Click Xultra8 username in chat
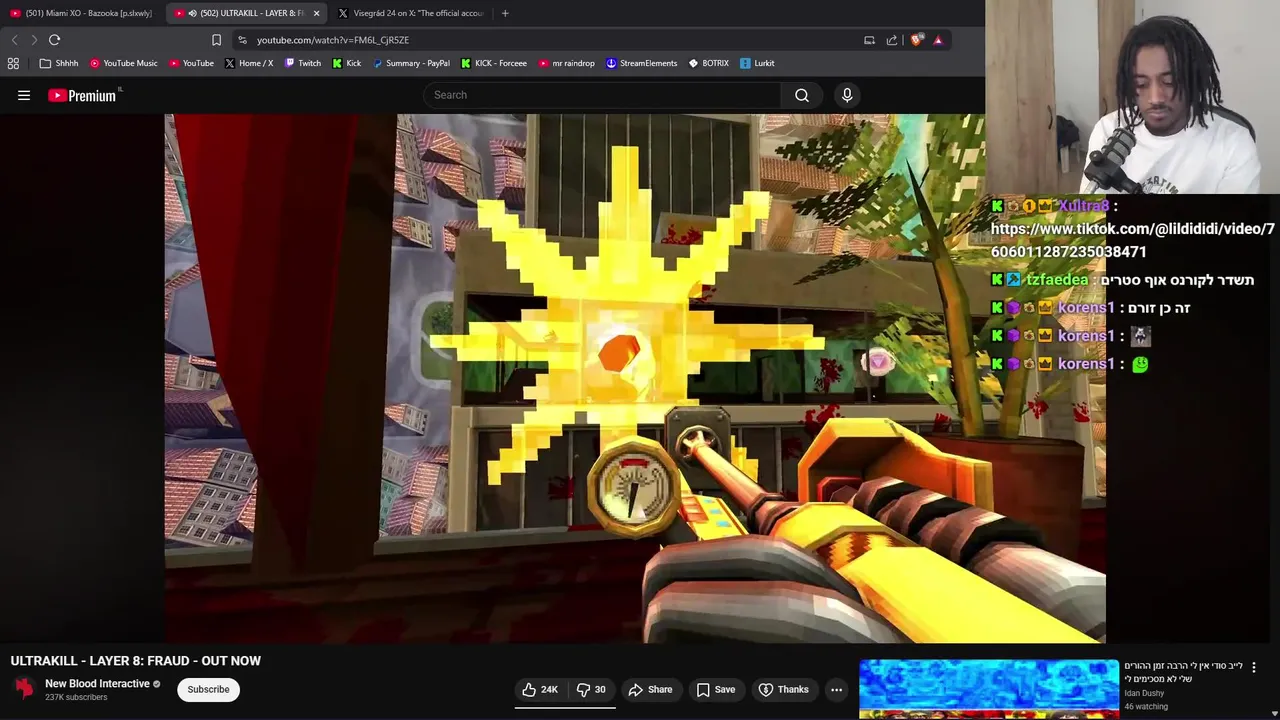The height and width of the screenshot is (720, 1280). click(x=1083, y=206)
